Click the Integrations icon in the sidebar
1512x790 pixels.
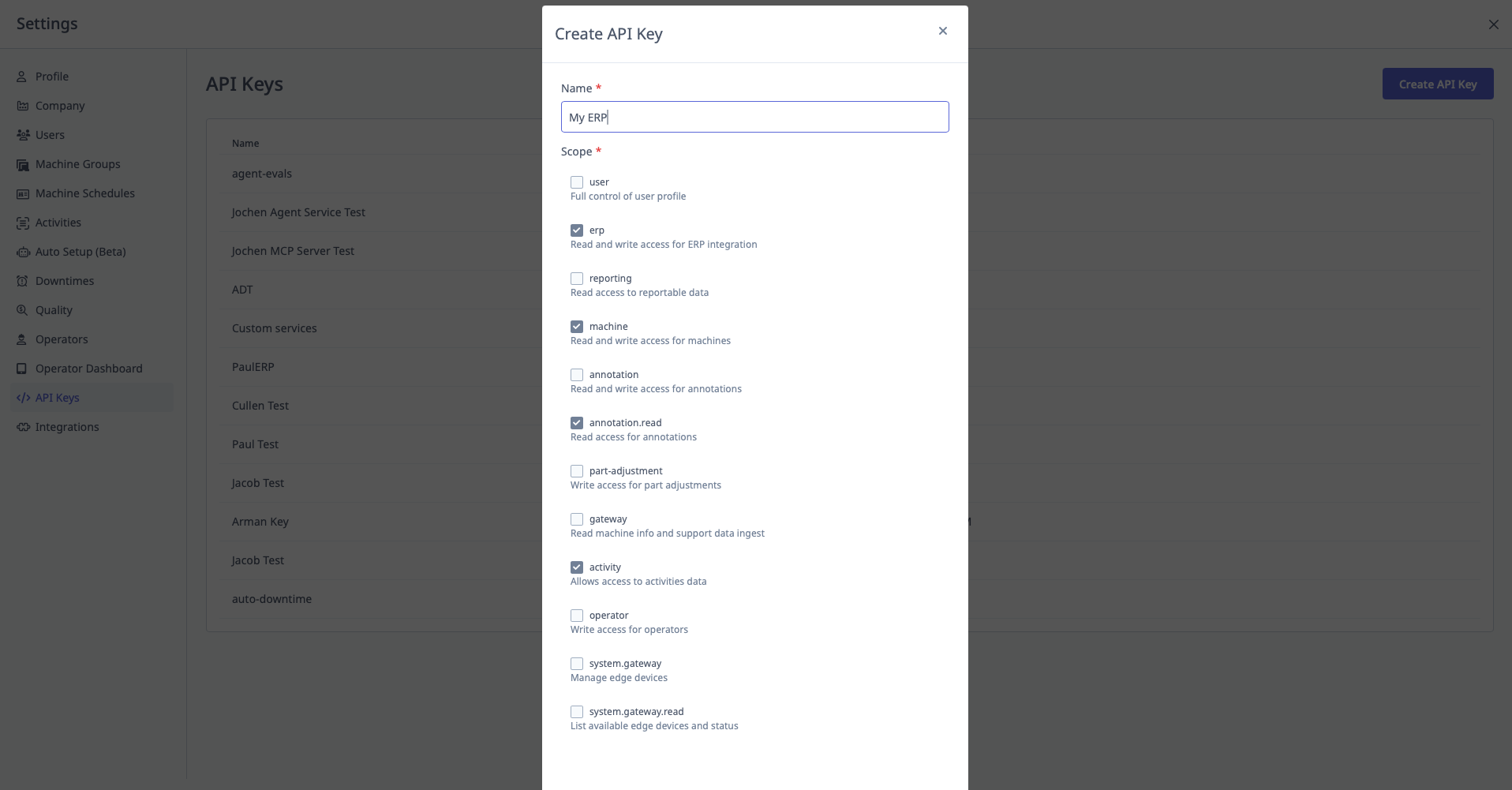tap(23, 426)
